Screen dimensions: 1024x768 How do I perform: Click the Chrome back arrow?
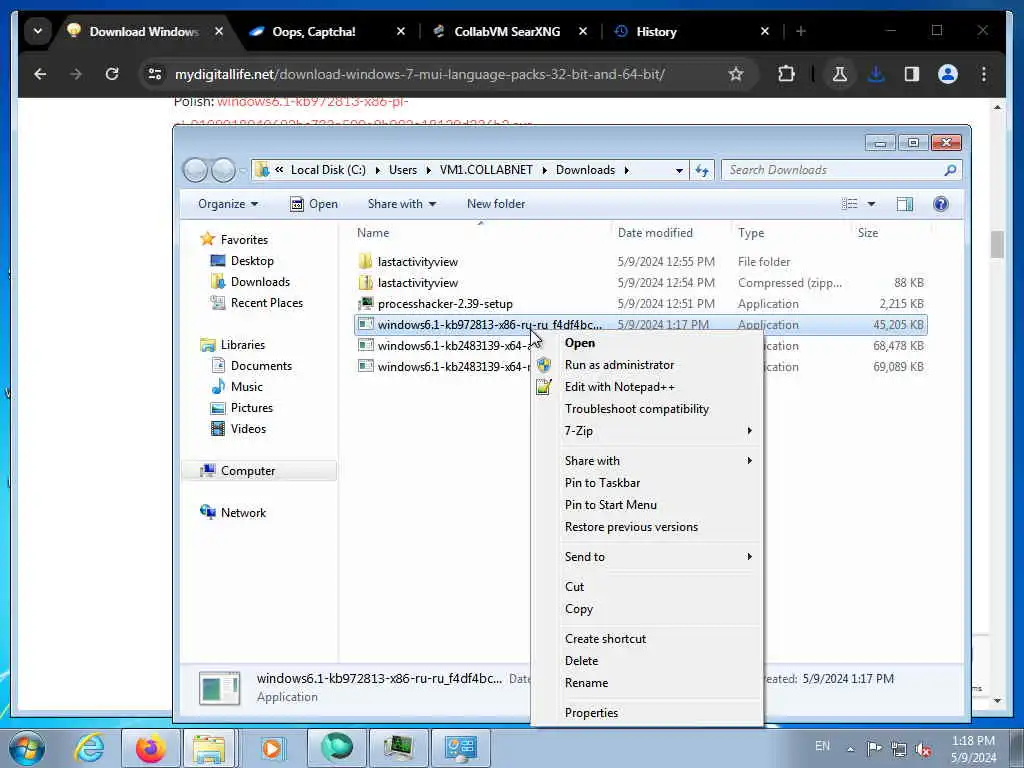40,74
